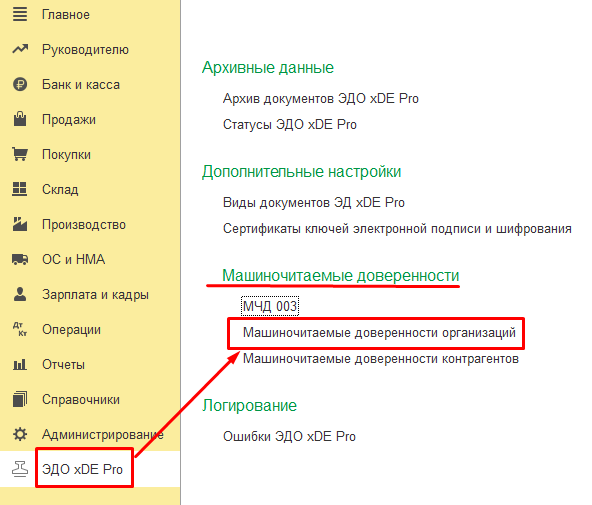Open Ошибки ЭДО xDE Pro log
Screen dimensions: 592x505
tap(289, 436)
